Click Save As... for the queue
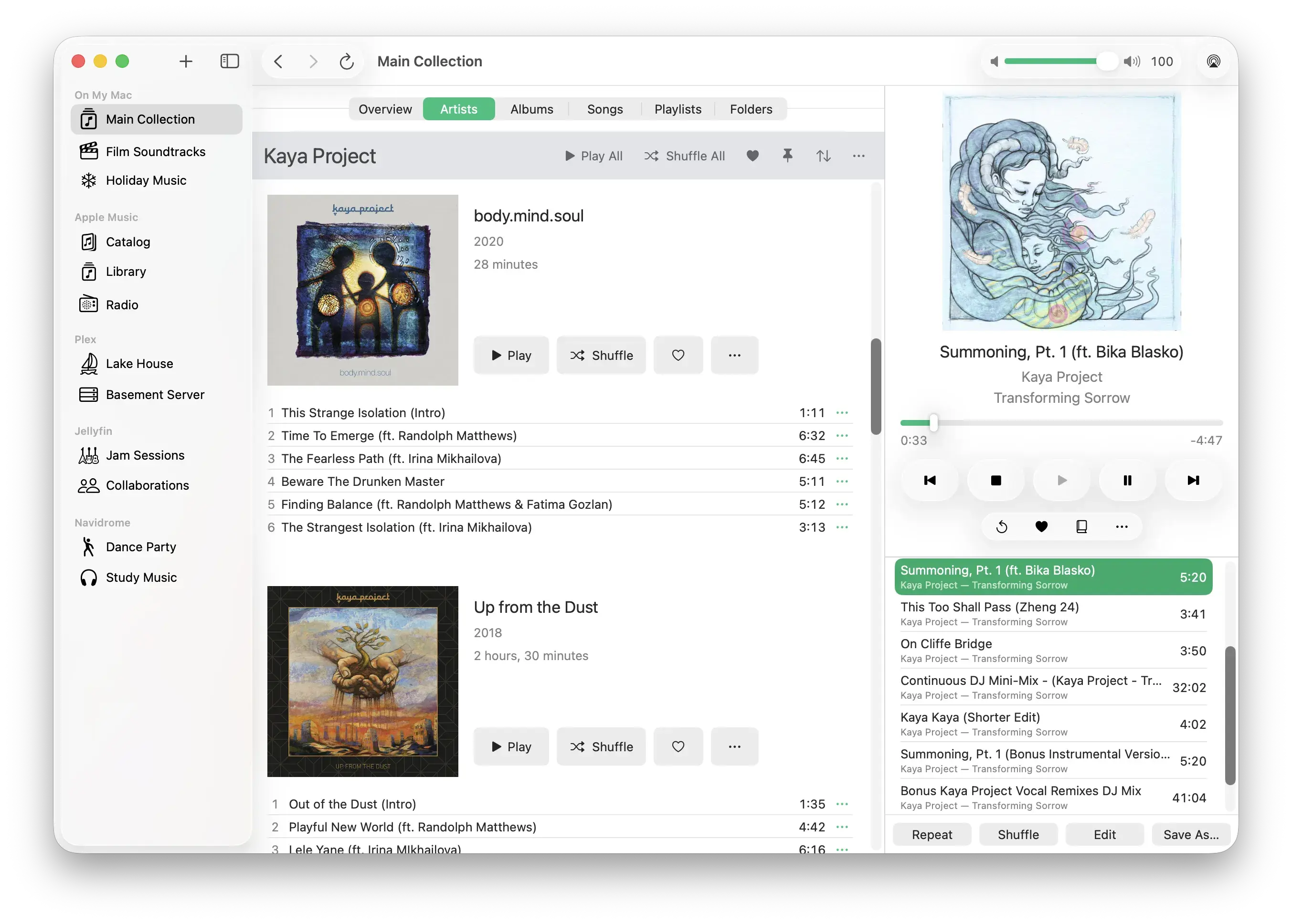The height and width of the screenshot is (924, 1292). (x=1191, y=835)
